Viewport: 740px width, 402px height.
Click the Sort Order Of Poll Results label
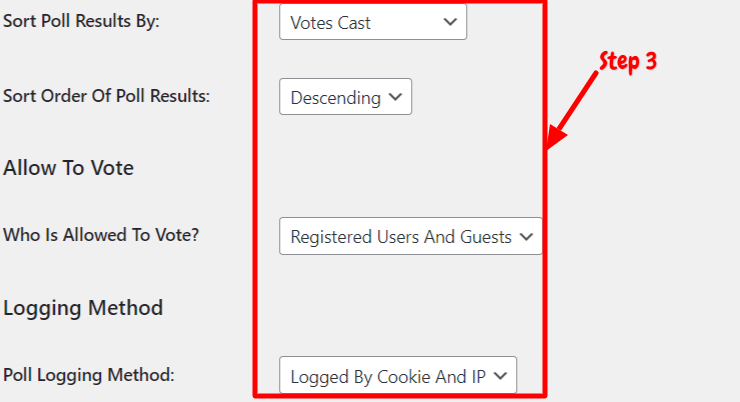point(106,96)
